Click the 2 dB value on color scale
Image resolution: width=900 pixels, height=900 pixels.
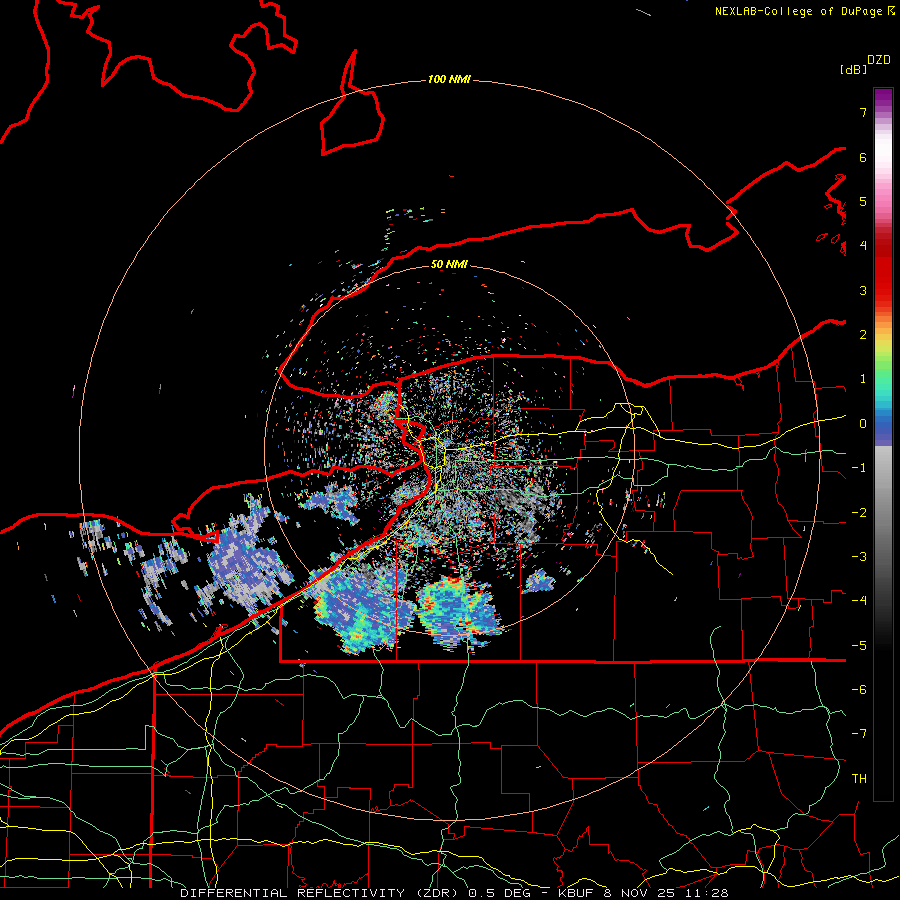(x=863, y=335)
